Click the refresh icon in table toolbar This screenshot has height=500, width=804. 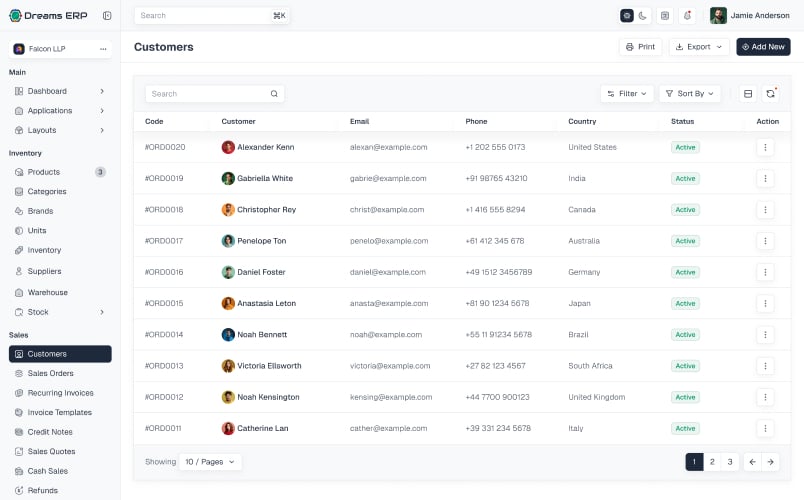click(770, 93)
